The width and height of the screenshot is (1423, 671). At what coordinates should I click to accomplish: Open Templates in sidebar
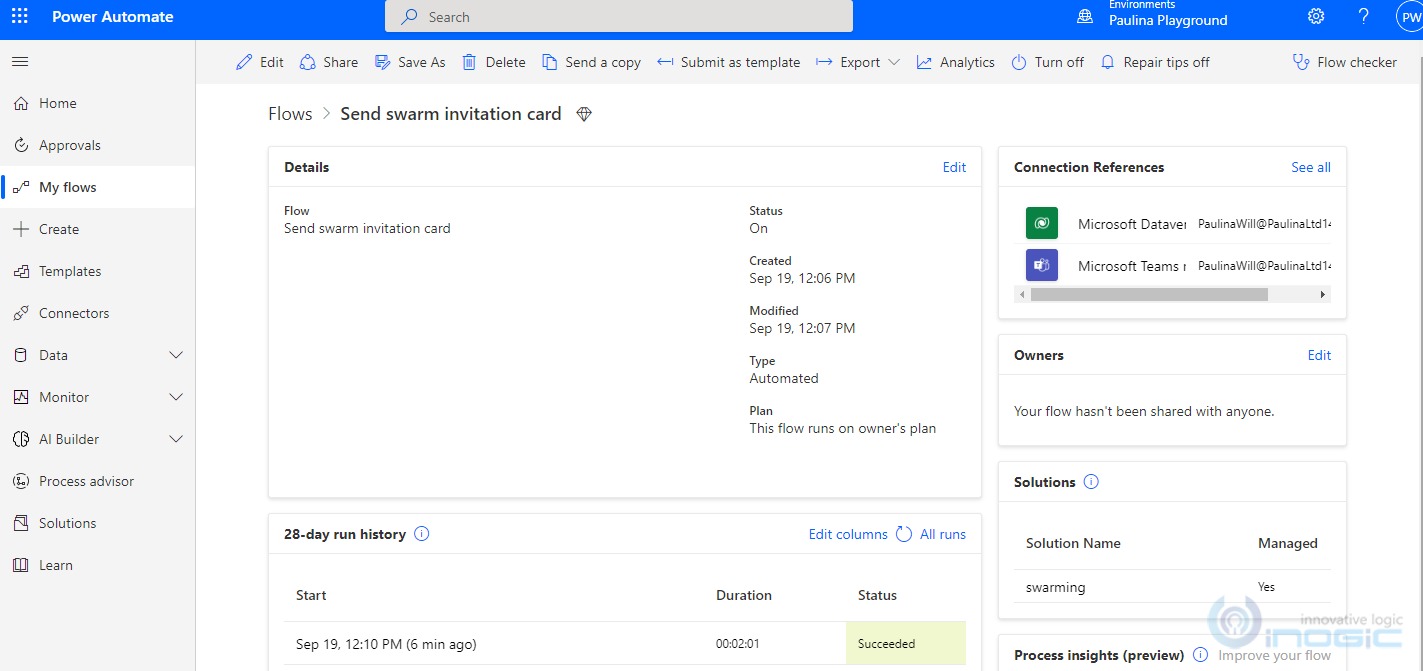tap(98, 271)
